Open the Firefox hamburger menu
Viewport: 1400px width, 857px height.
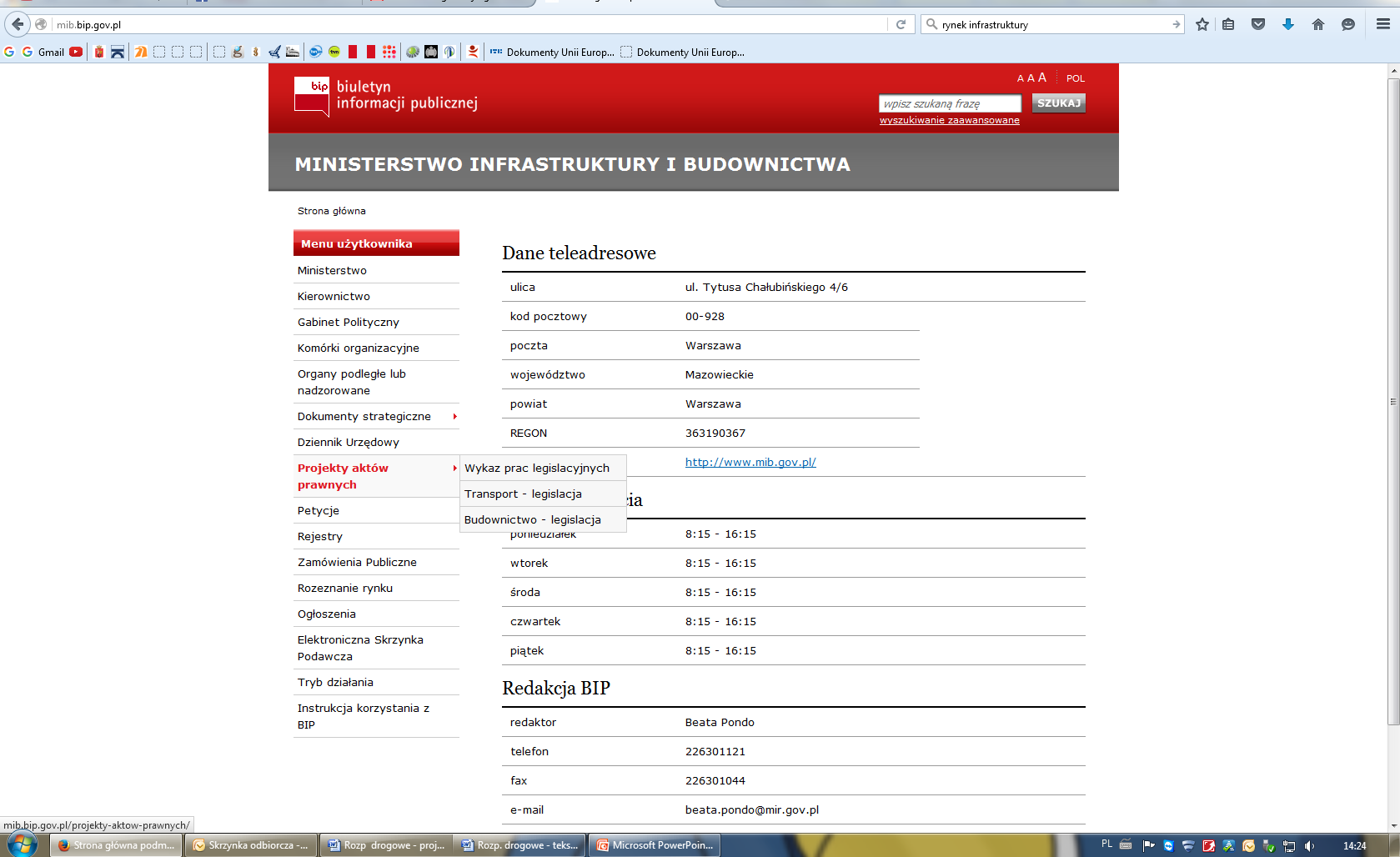pos(1383,24)
